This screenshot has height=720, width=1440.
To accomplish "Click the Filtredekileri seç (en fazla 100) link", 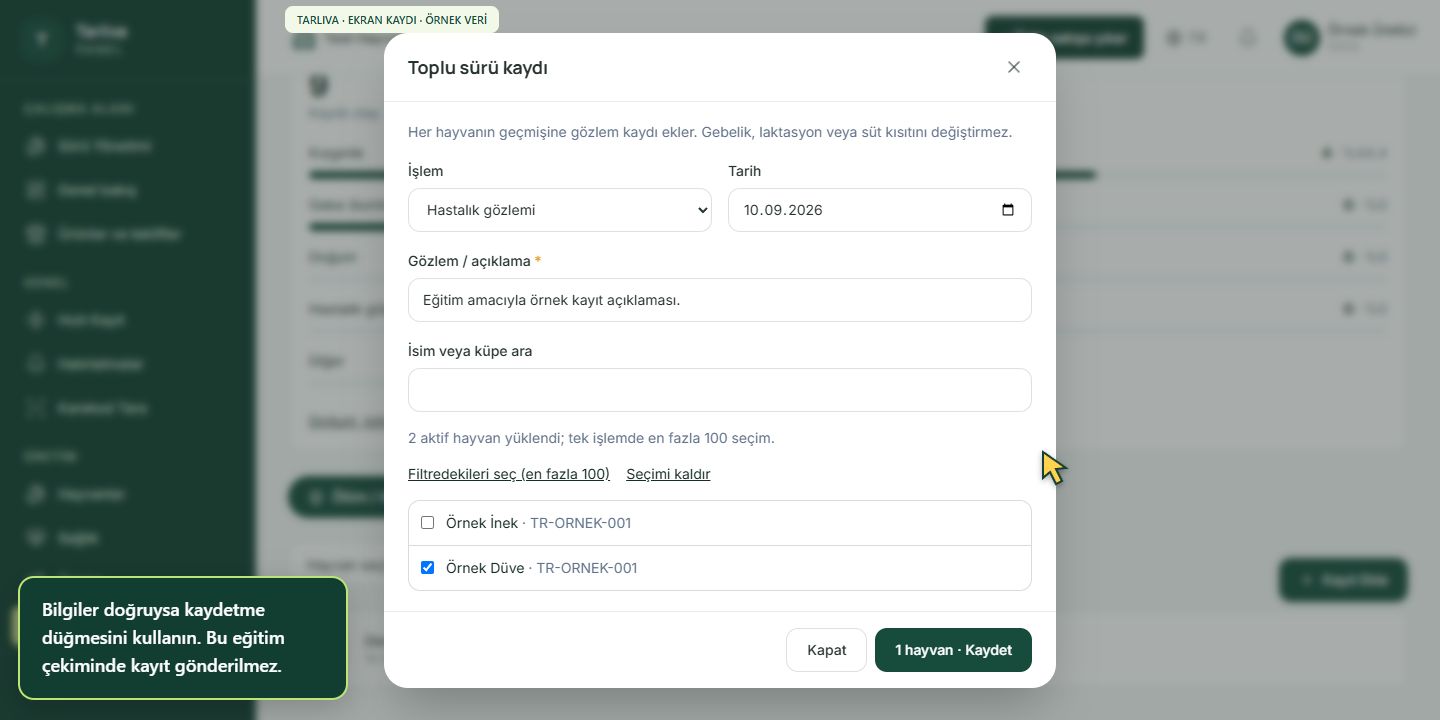I will coord(509,474).
